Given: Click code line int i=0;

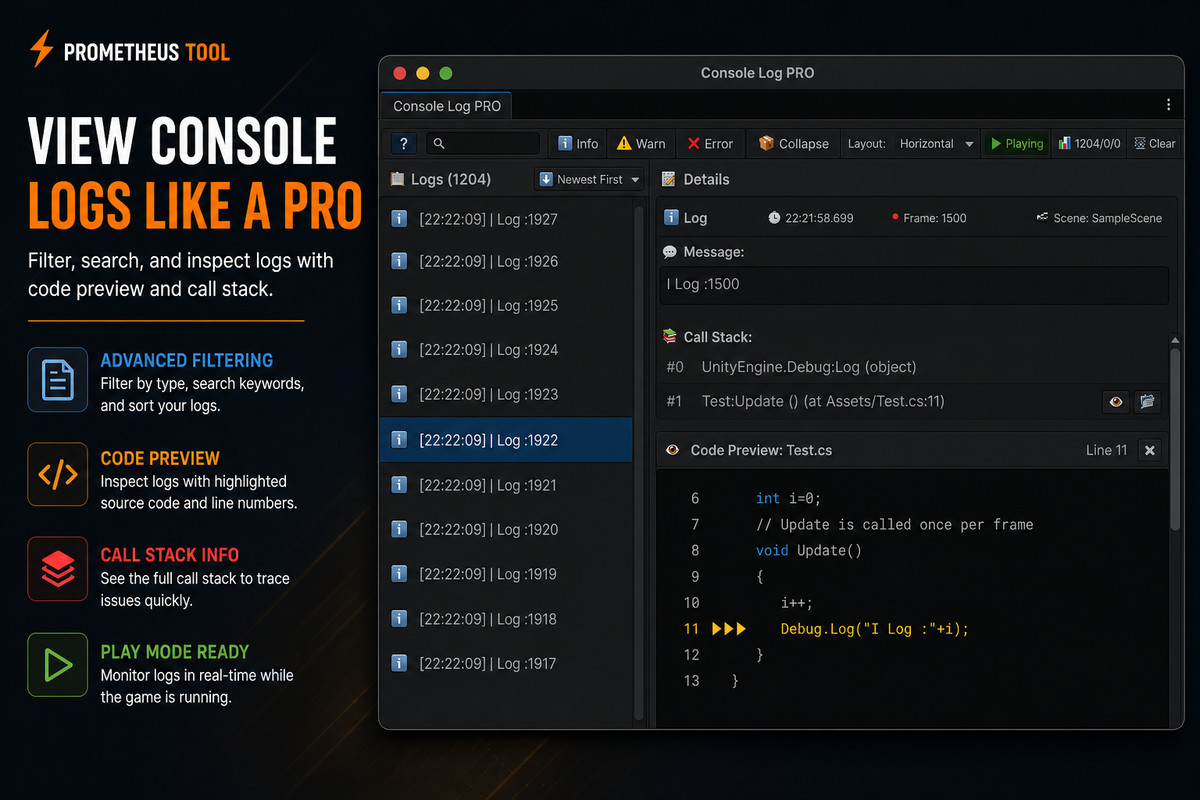Looking at the screenshot, I should click(x=788, y=498).
